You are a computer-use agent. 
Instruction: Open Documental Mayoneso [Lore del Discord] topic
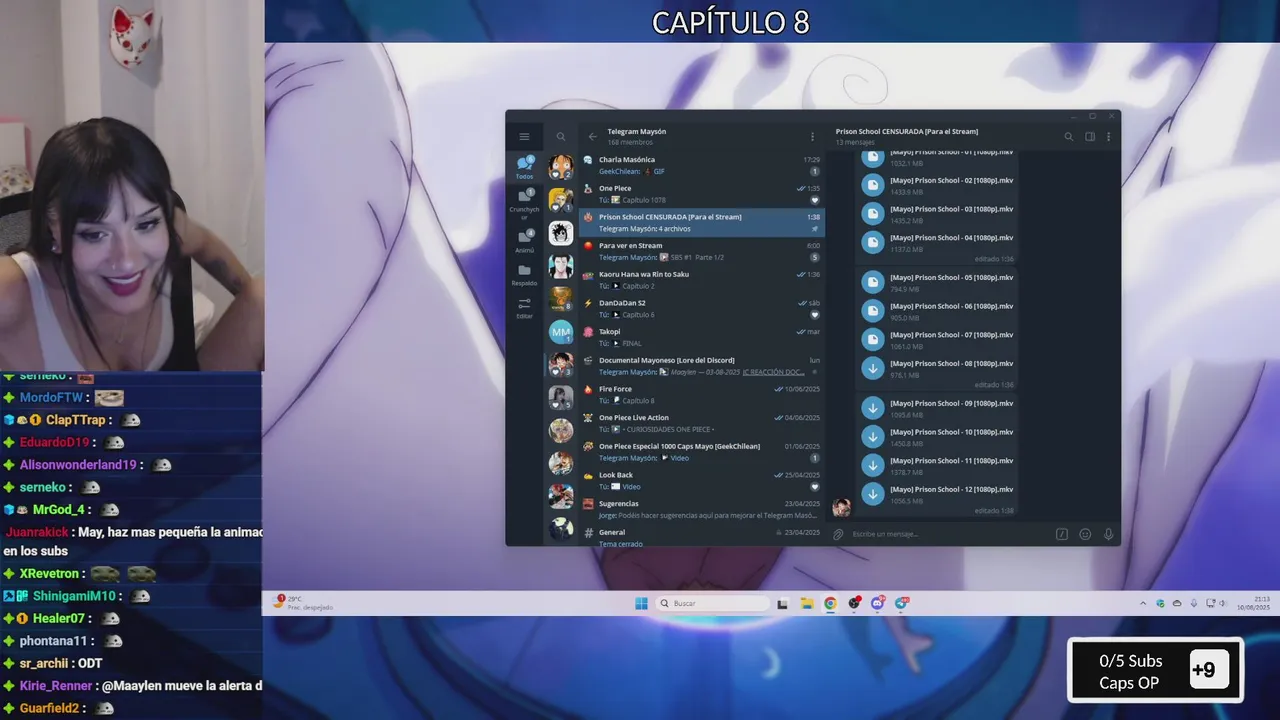click(702, 366)
